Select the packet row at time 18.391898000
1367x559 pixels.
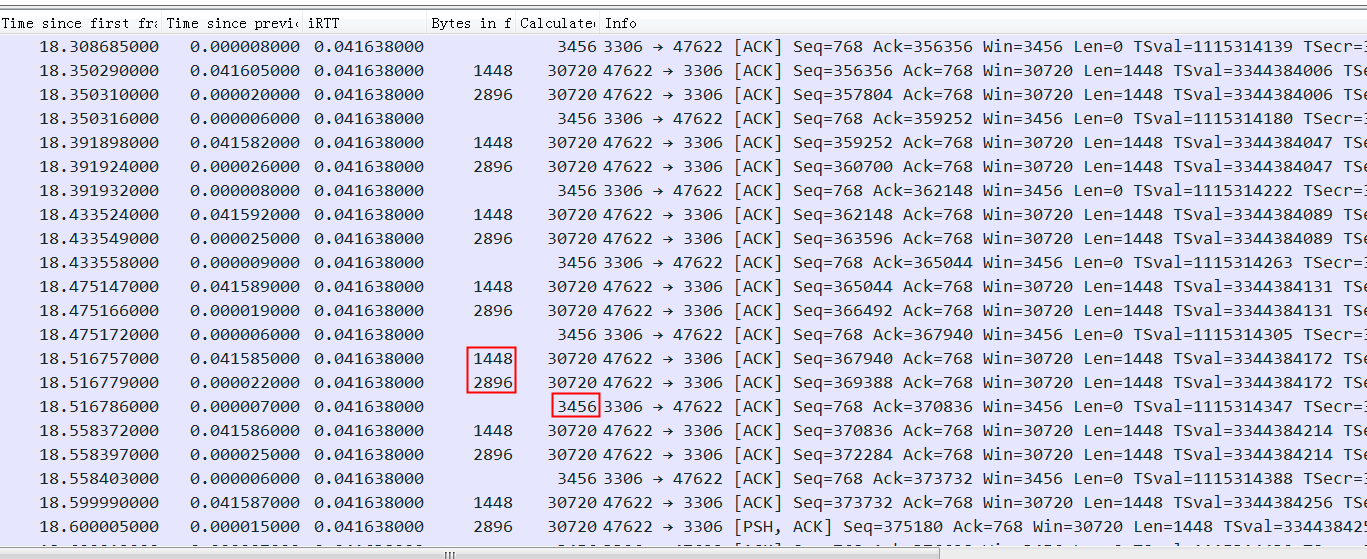click(683, 143)
